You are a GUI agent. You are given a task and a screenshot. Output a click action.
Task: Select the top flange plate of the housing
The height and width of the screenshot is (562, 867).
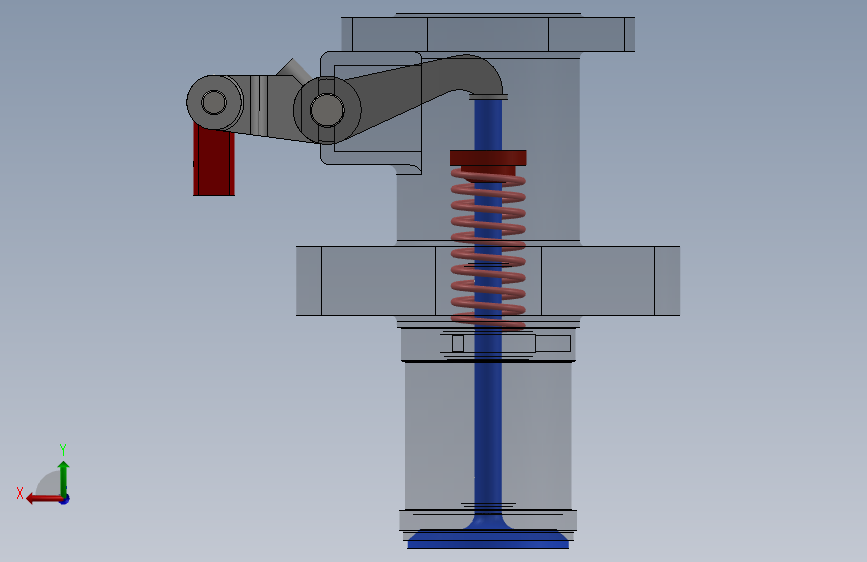488,34
